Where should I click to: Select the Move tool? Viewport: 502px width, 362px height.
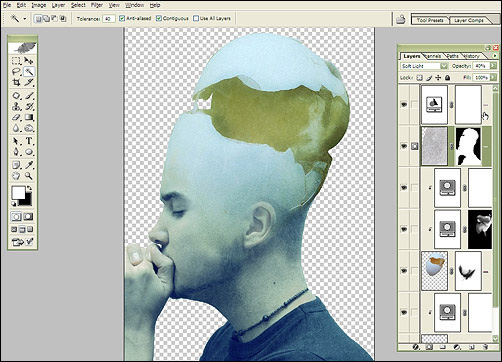(x=29, y=61)
